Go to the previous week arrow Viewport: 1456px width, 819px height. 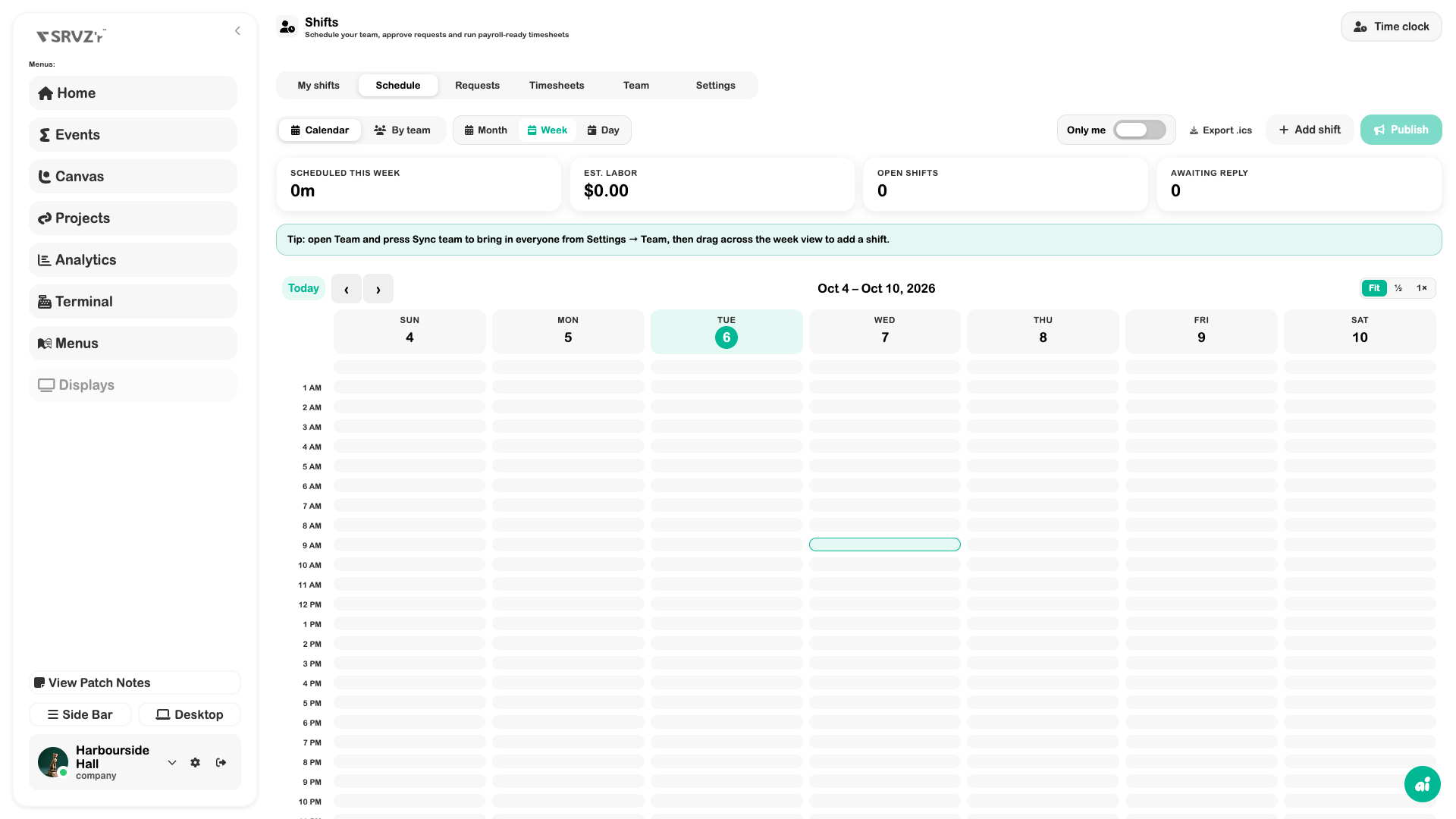(x=347, y=289)
